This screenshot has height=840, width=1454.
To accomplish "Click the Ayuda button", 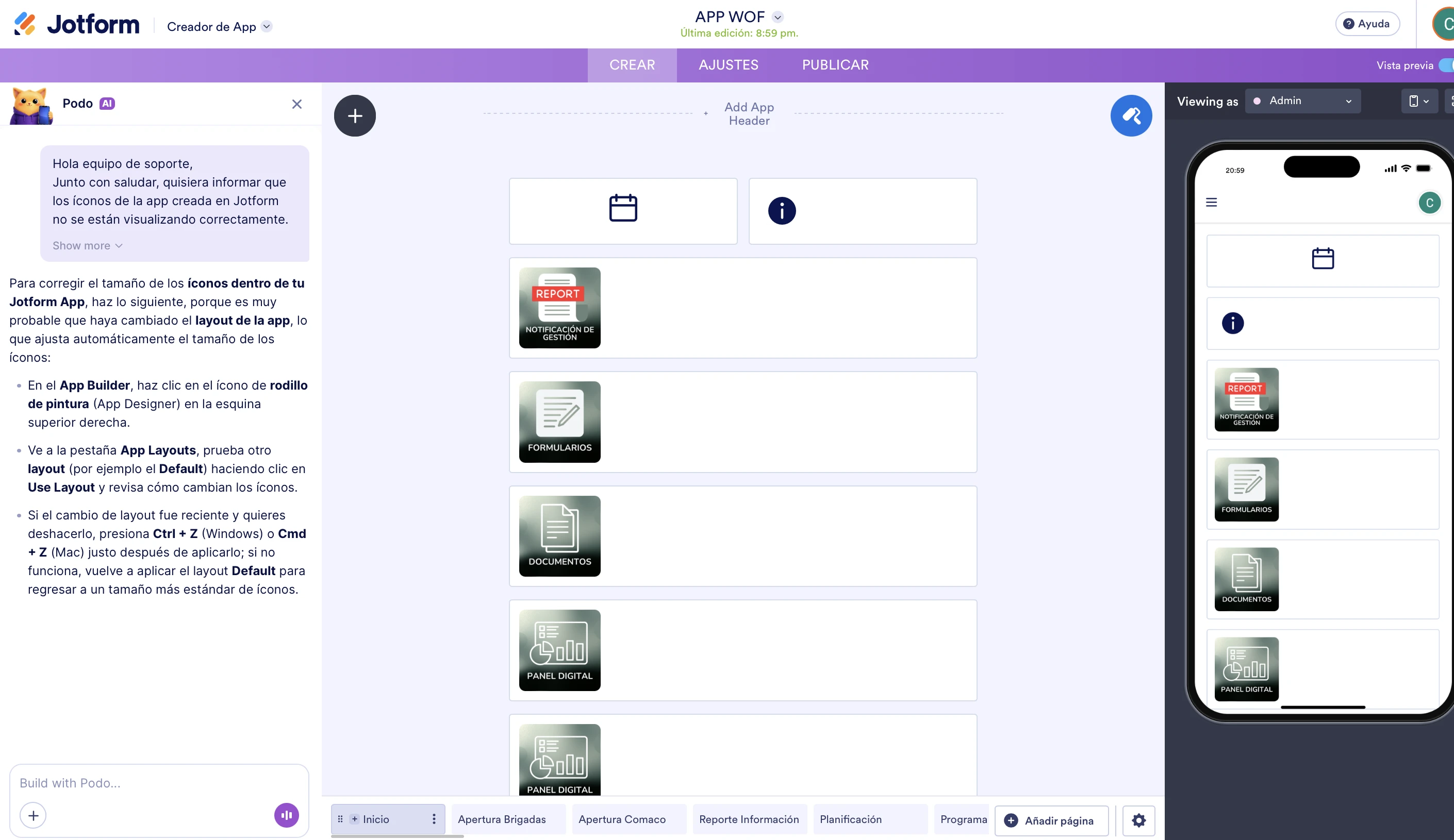I will (1367, 24).
